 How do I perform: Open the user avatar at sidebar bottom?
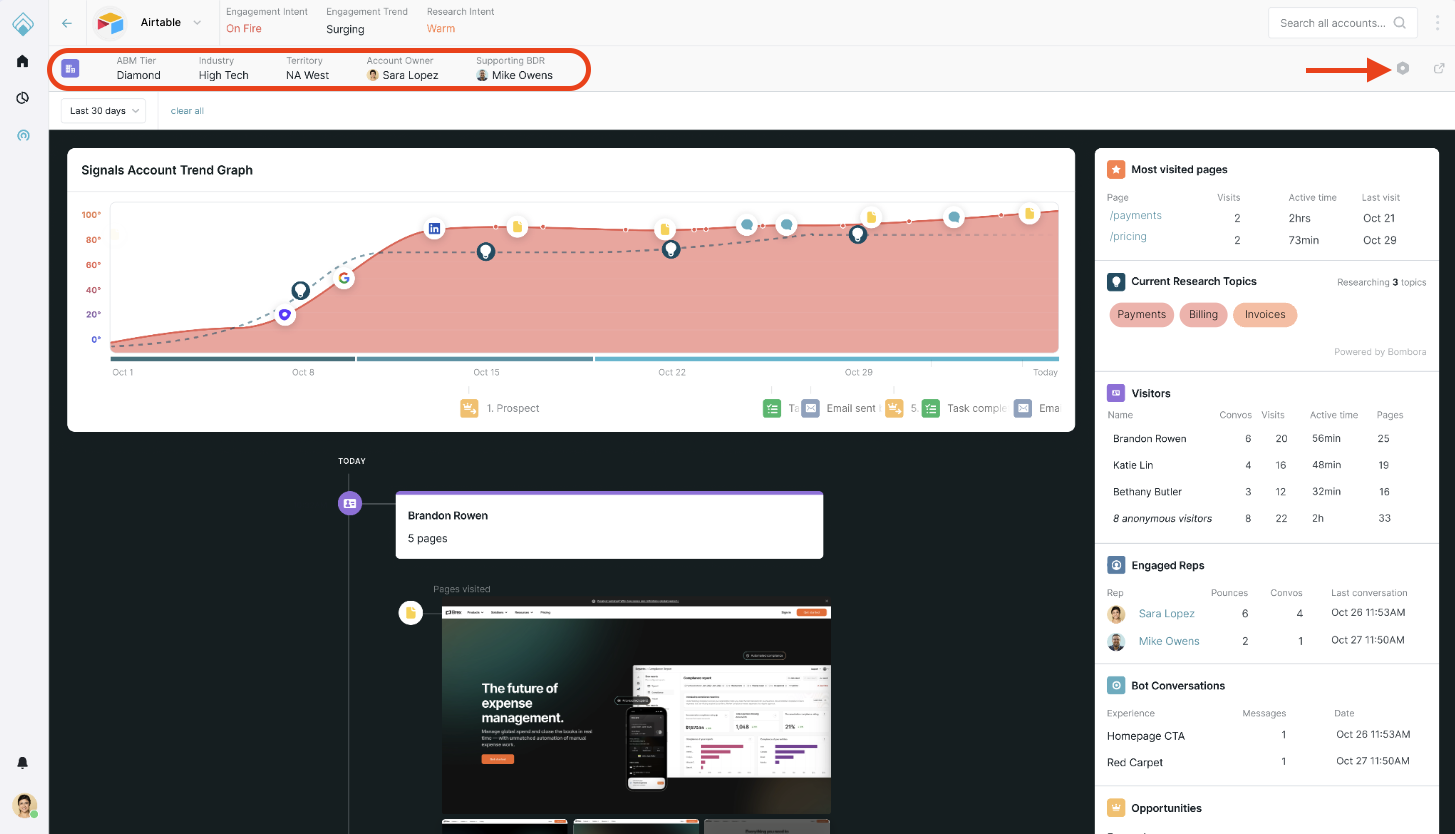(x=24, y=805)
